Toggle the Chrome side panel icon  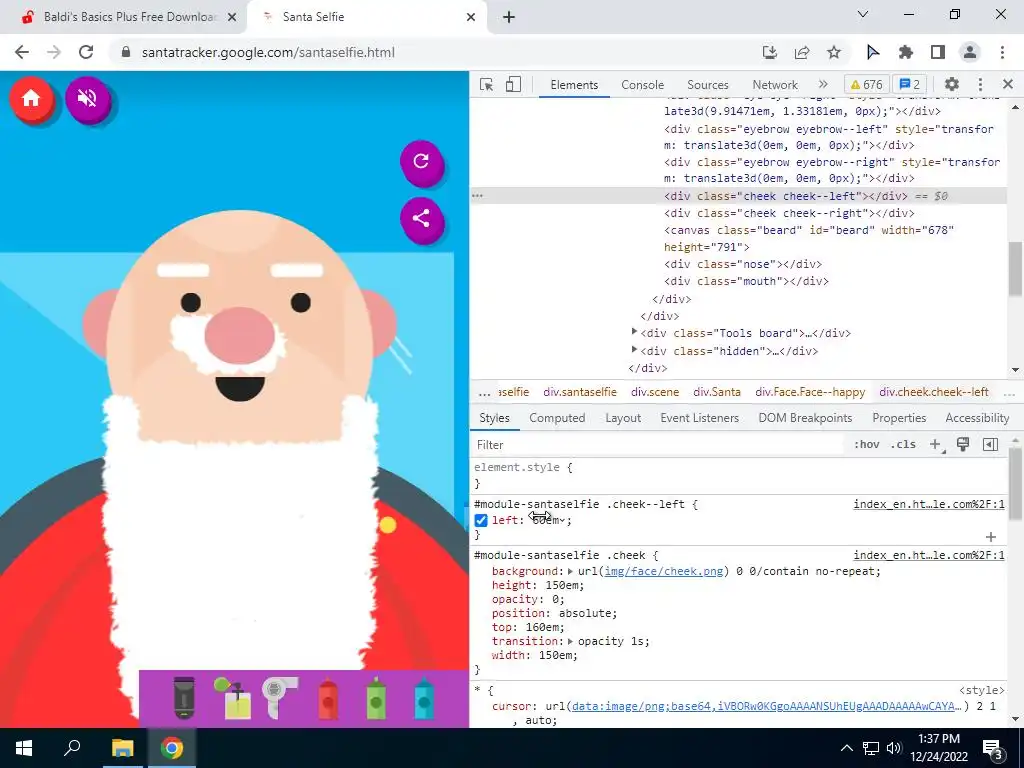(x=938, y=52)
